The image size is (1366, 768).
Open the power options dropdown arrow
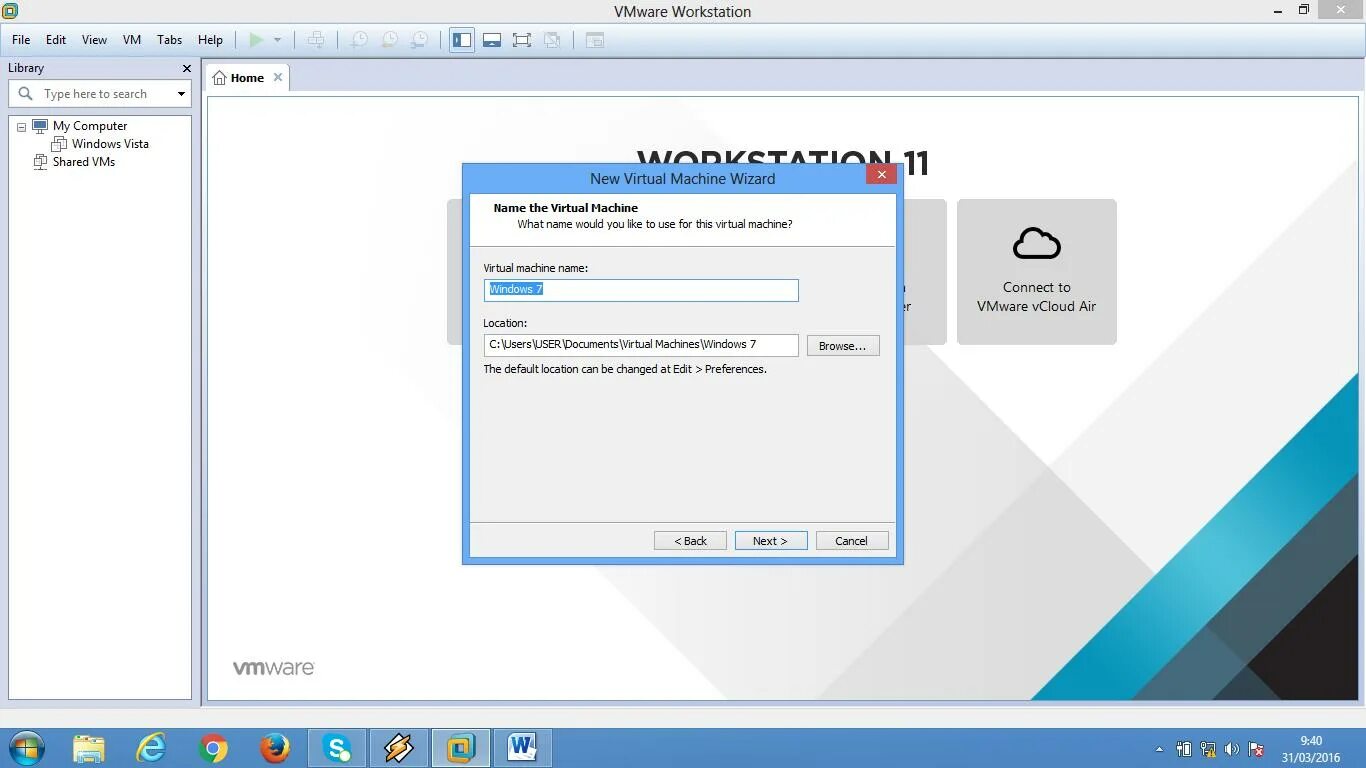277,40
